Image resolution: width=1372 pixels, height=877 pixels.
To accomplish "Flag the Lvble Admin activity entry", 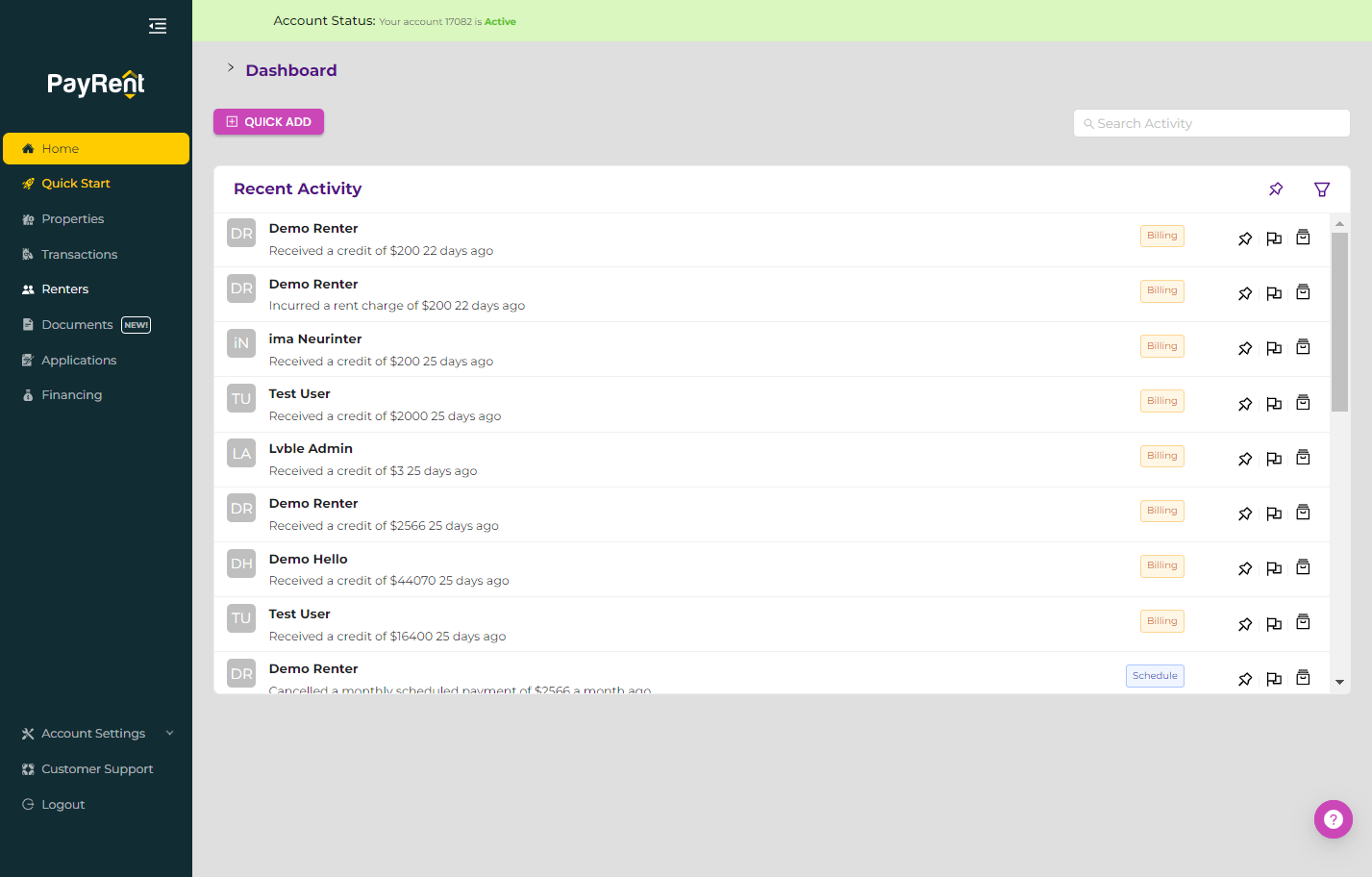I will tap(1274, 459).
